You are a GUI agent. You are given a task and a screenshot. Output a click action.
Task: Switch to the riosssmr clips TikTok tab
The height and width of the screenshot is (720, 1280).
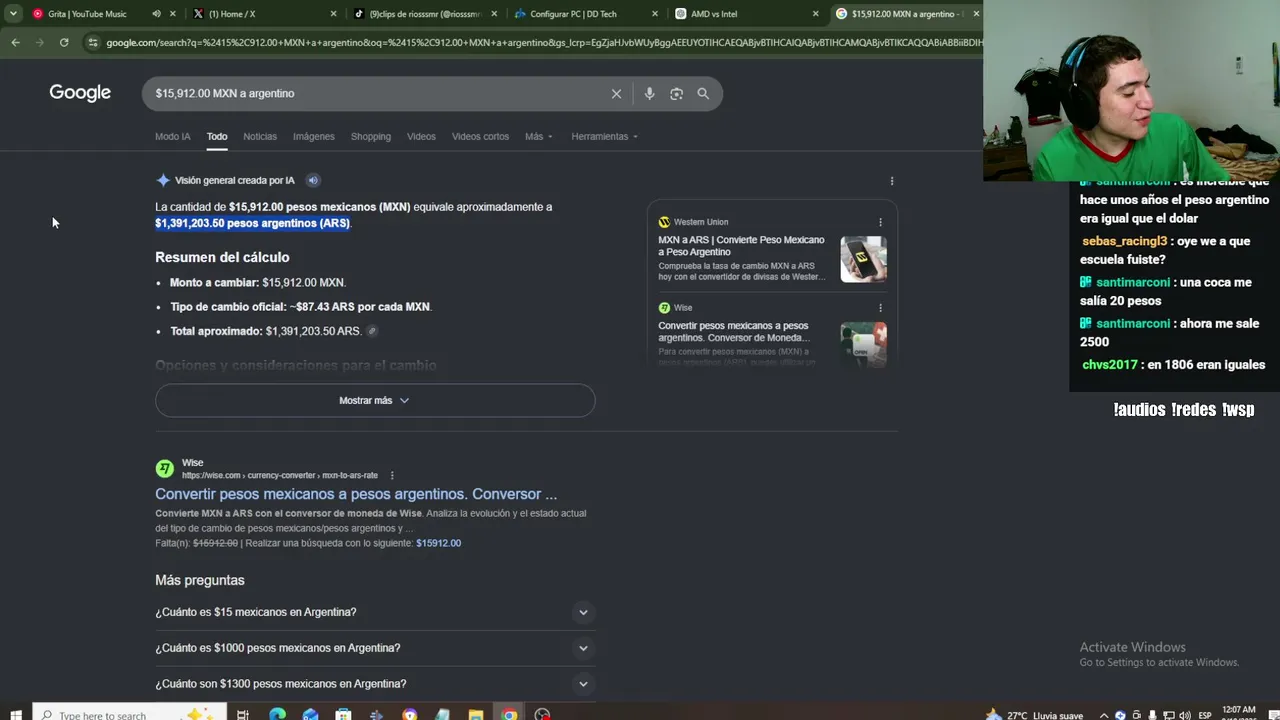425,14
